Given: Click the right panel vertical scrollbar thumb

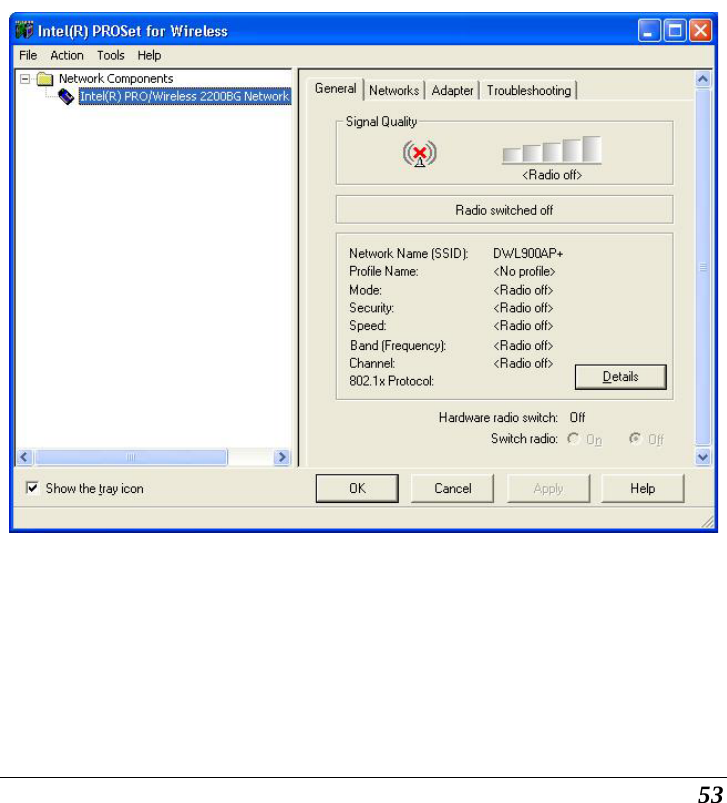Looking at the screenshot, I should [703, 267].
